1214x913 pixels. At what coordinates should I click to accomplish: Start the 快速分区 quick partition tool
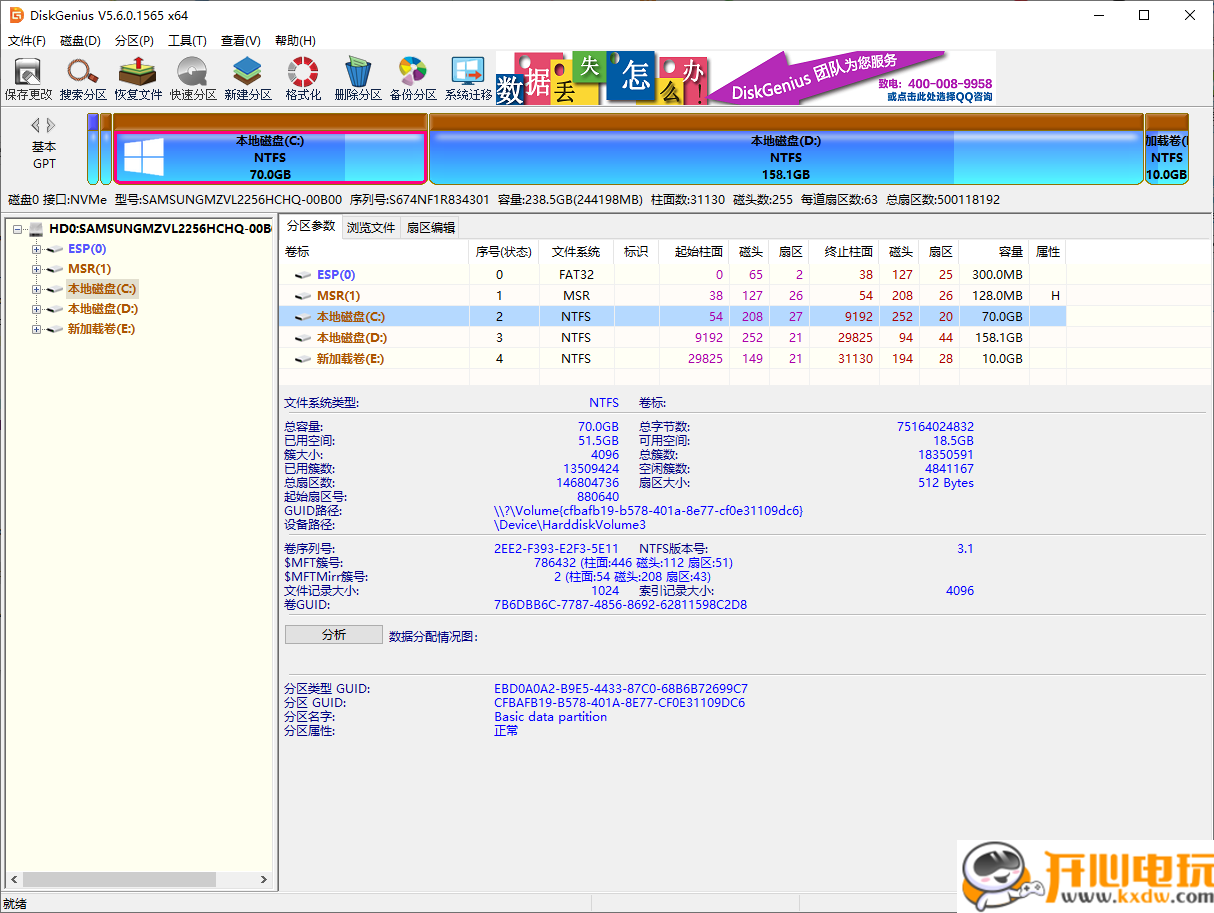[193, 78]
